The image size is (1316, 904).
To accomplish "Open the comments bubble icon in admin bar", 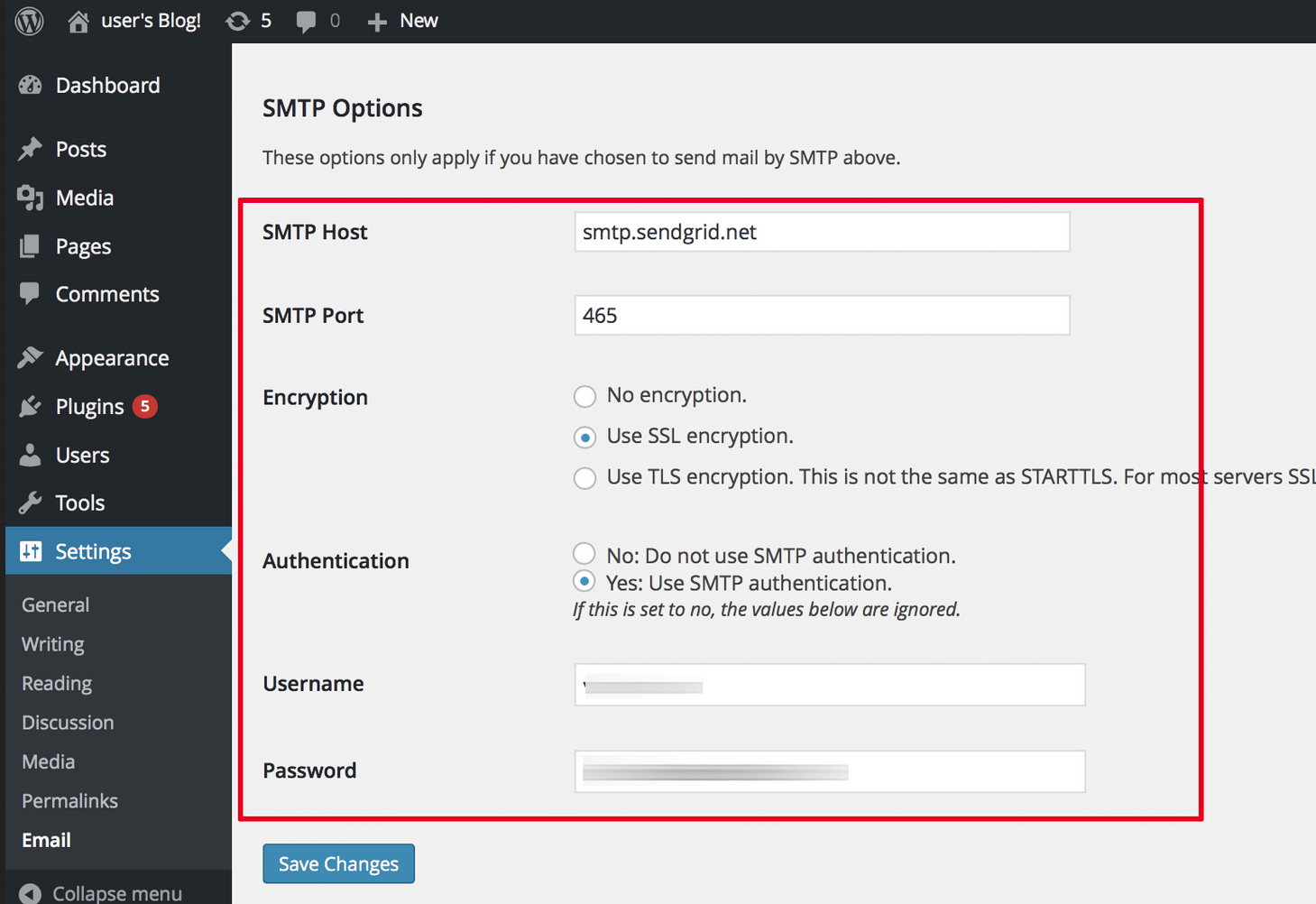I will [x=307, y=22].
